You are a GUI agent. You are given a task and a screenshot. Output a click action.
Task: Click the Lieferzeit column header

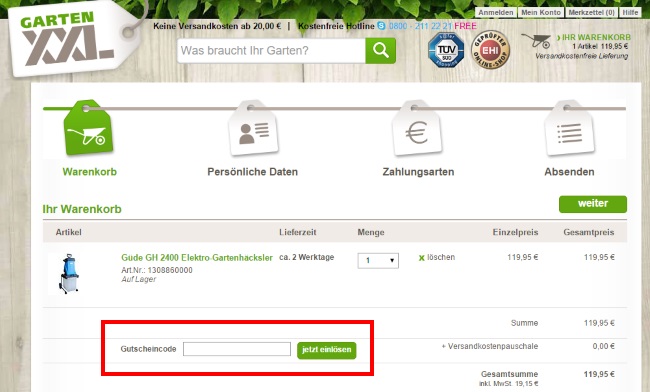pyautogui.click(x=298, y=232)
